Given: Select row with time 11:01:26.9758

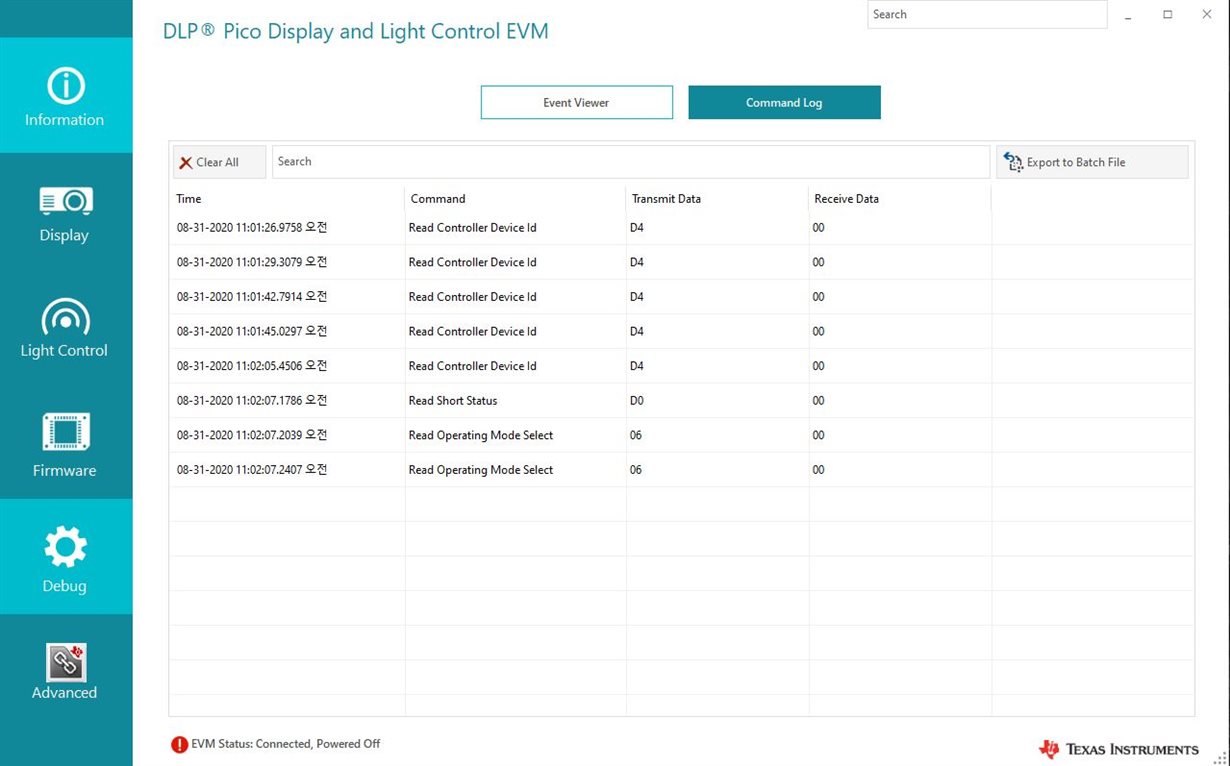Looking at the screenshot, I should (x=681, y=228).
